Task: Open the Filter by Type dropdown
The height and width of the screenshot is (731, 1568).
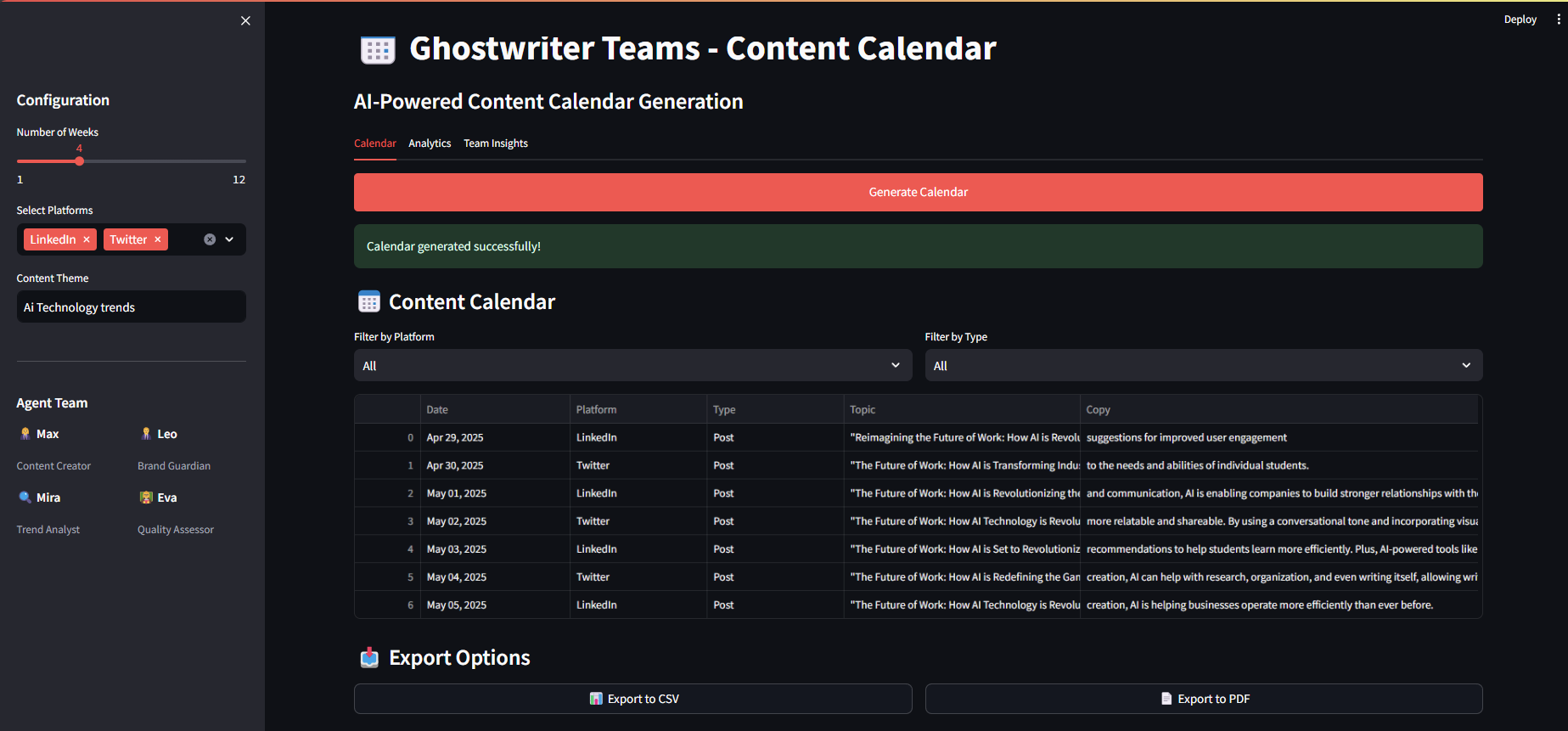Action: click(1203, 365)
